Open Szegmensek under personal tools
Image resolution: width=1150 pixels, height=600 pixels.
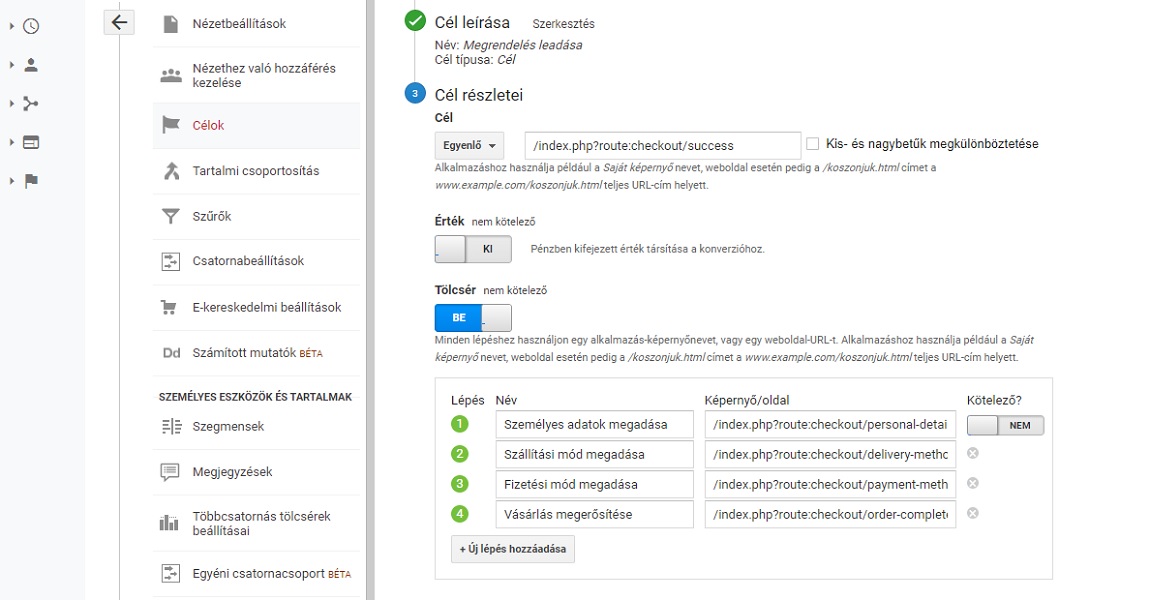click(228, 426)
